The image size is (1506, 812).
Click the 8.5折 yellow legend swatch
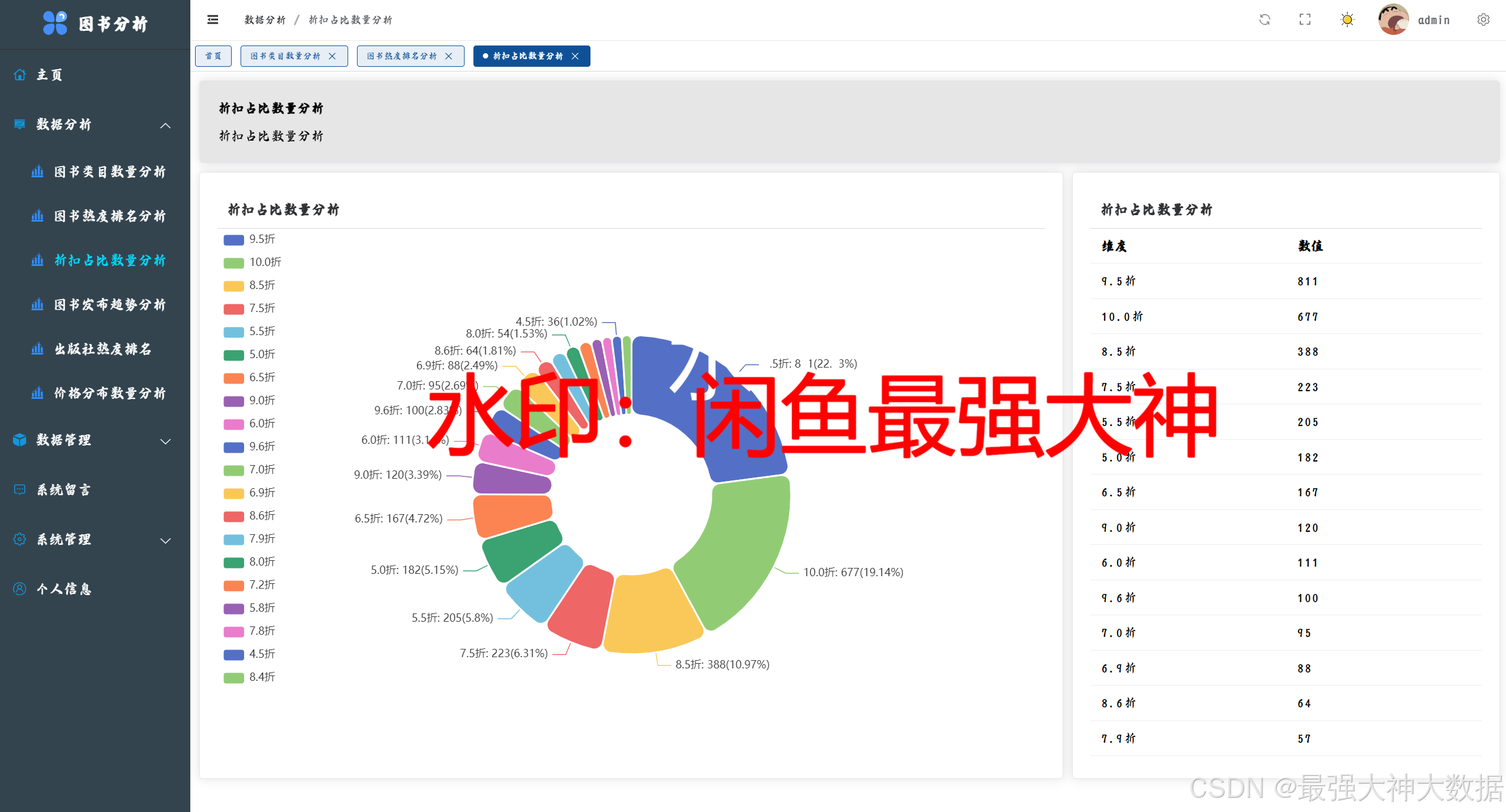[233, 286]
